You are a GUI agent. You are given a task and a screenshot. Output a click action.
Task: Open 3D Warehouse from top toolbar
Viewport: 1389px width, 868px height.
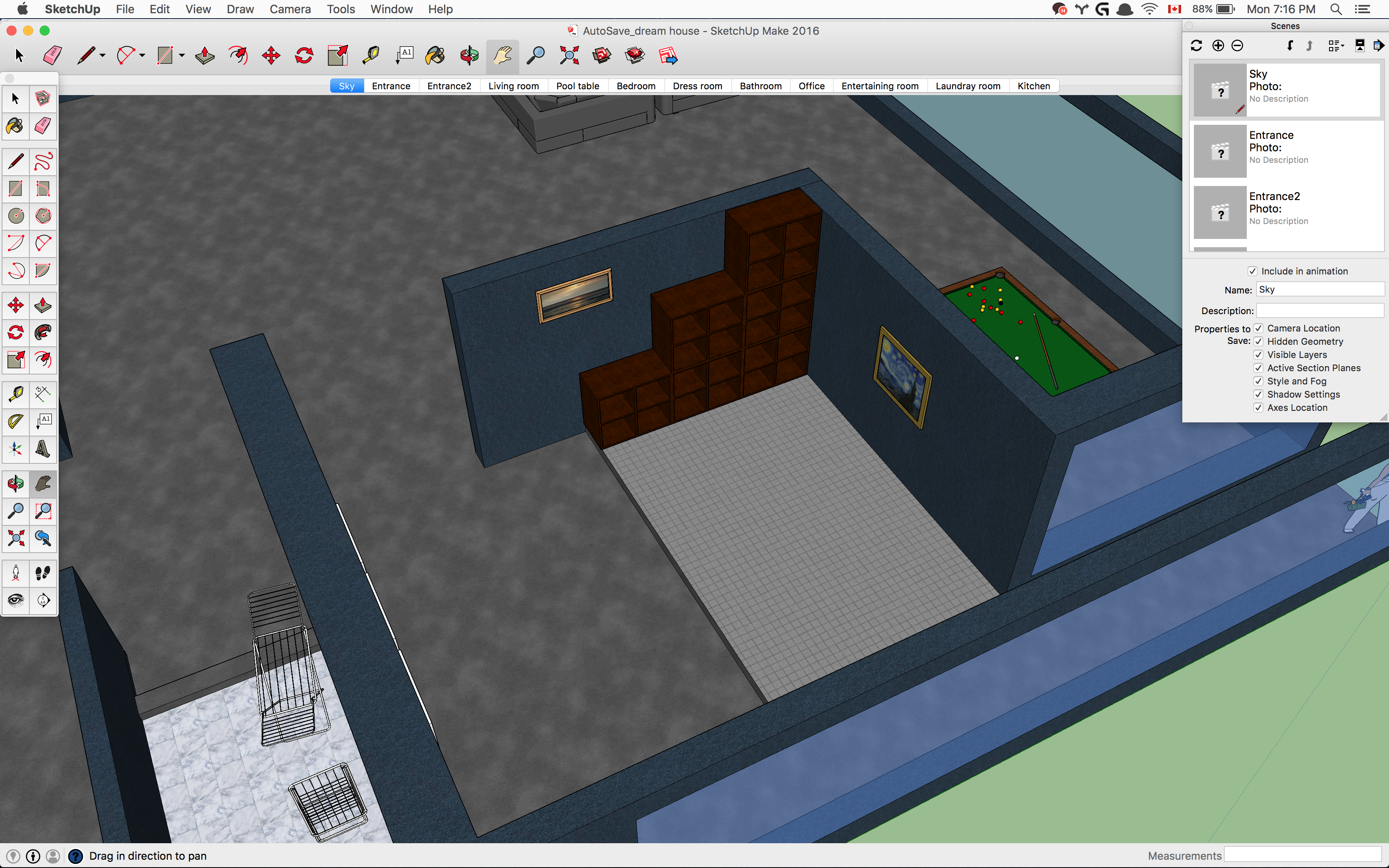[x=601, y=56]
